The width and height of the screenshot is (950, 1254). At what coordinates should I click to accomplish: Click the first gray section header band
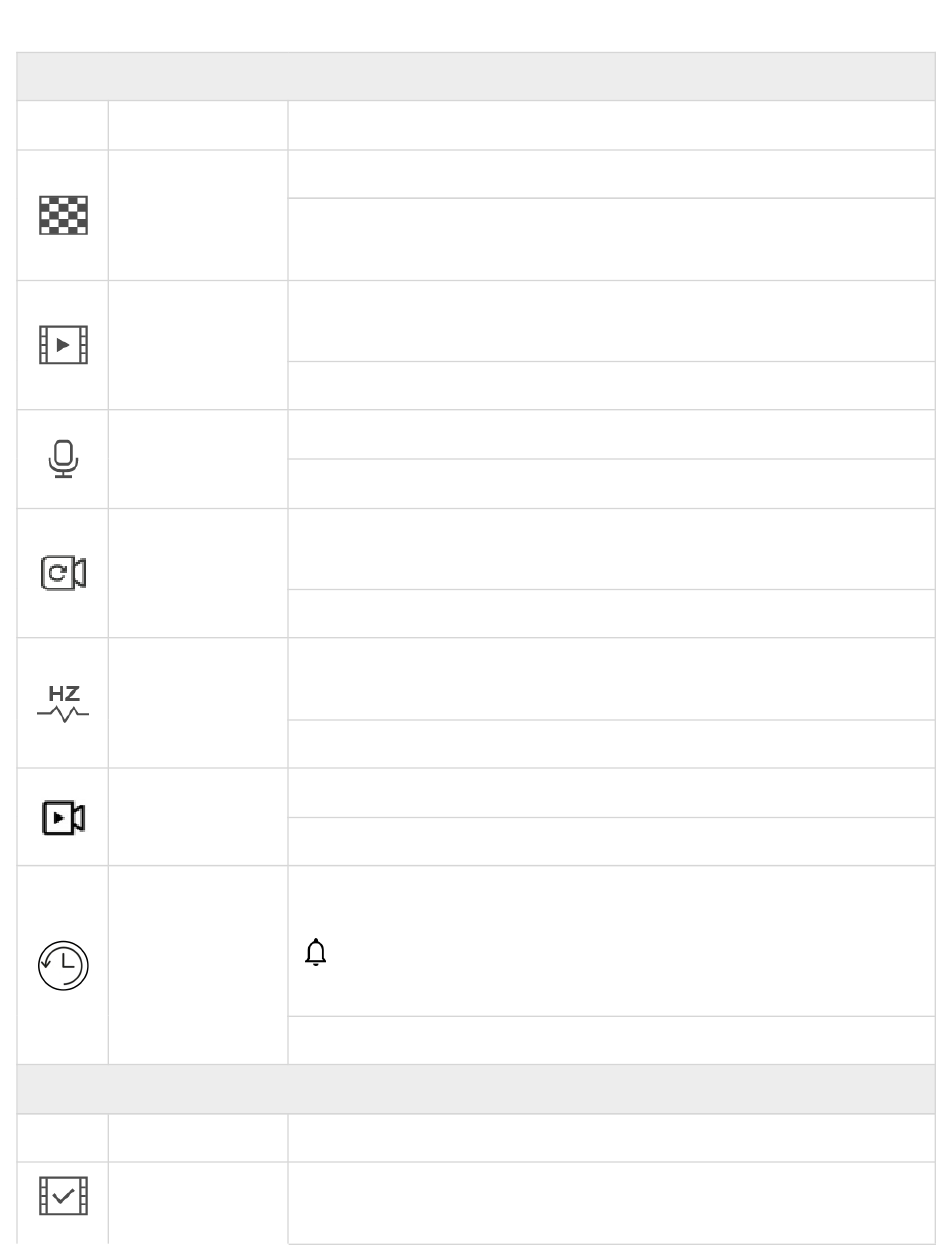click(x=469, y=76)
